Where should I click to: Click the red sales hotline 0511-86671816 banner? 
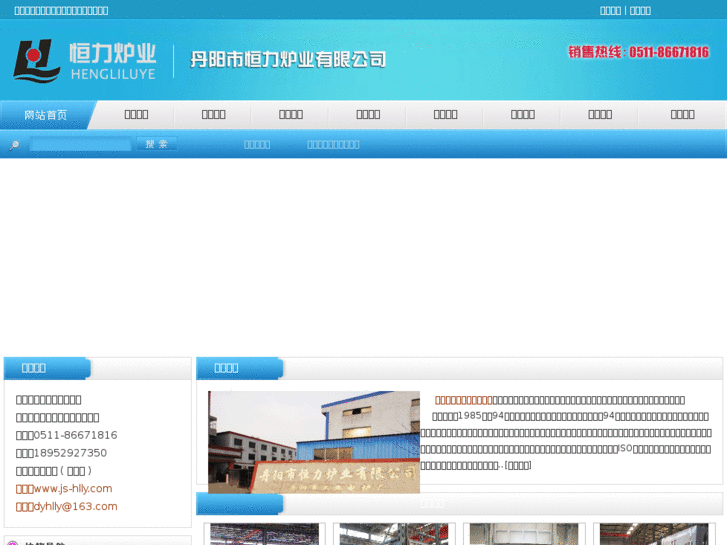[638, 52]
